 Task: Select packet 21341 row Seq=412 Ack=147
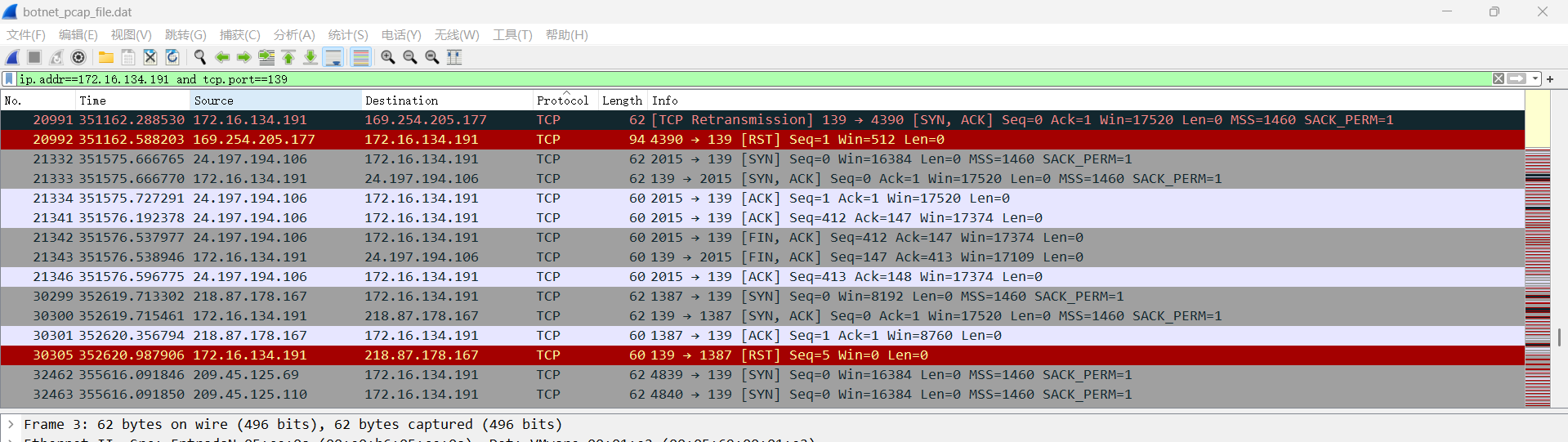(x=762, y=218)
